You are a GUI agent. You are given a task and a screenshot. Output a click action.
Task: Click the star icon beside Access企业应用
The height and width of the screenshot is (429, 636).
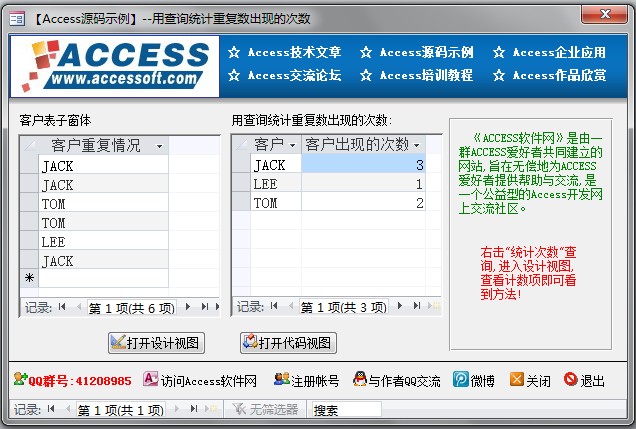pos(499,52)
